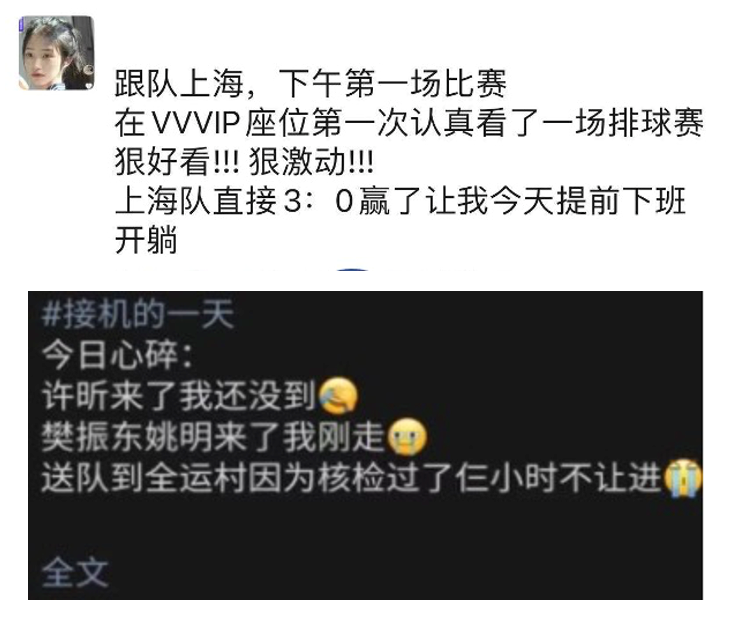738x634 pixels.
Task: Tap the #接机的一天 hashtag
Action: tap(137, 314)
